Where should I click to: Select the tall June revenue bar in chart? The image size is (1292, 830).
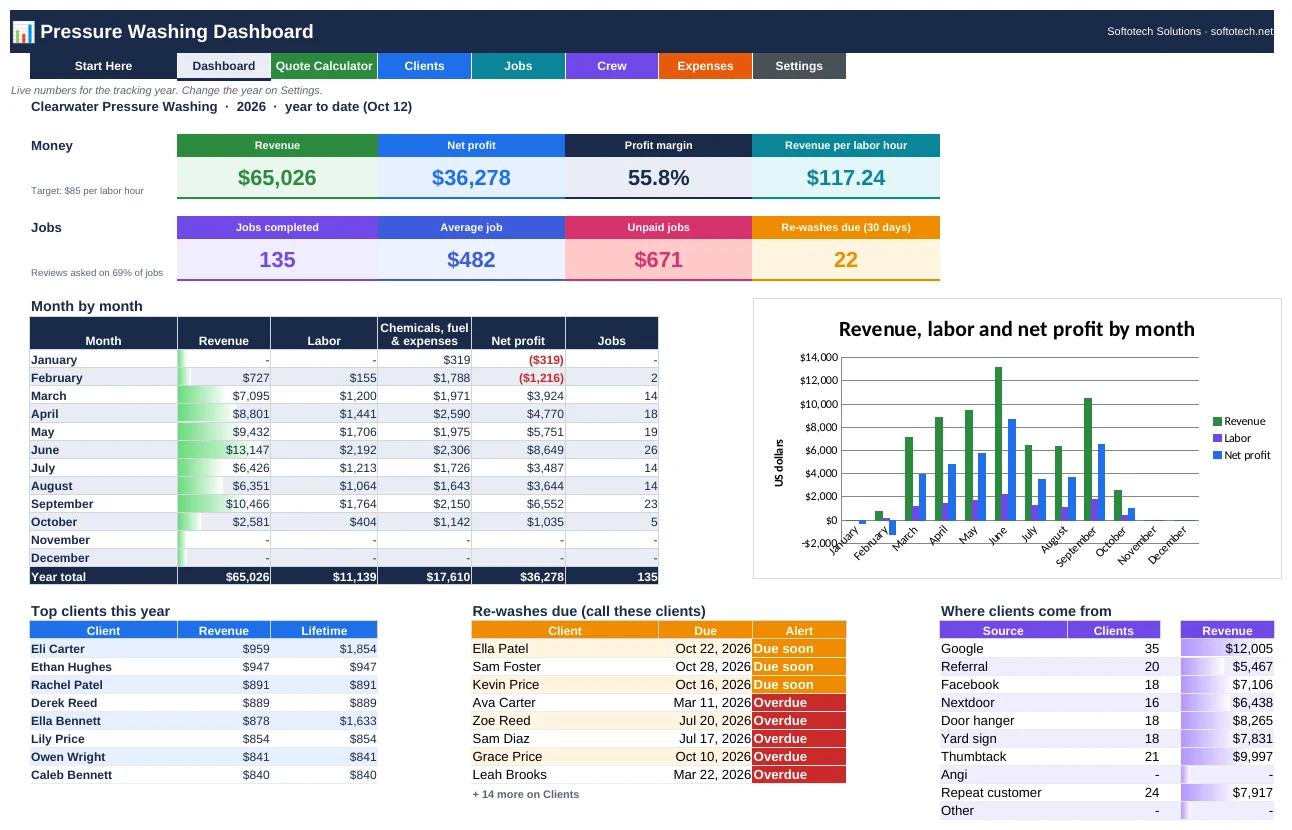point(998,443)
